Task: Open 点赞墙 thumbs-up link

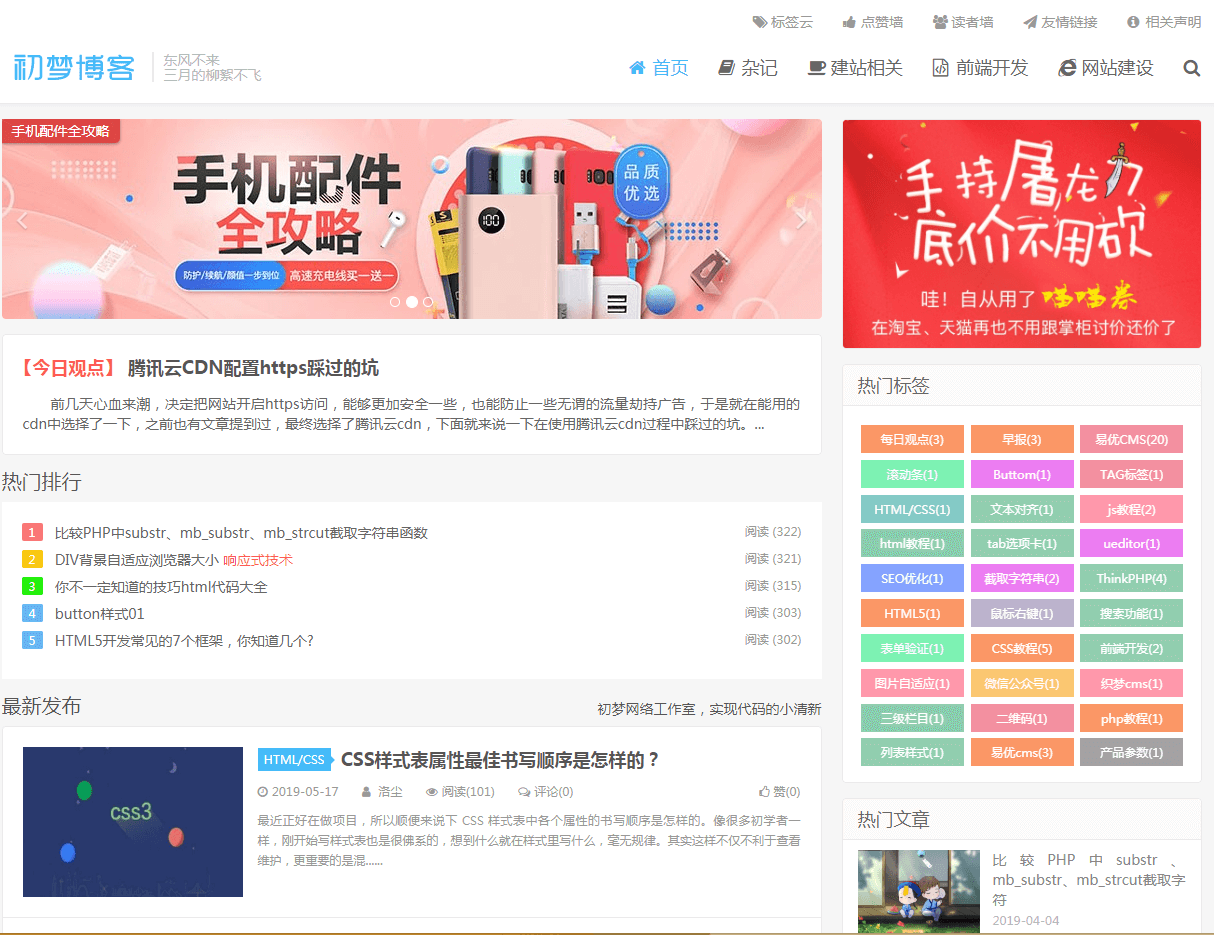Action: tap(872, 22)
